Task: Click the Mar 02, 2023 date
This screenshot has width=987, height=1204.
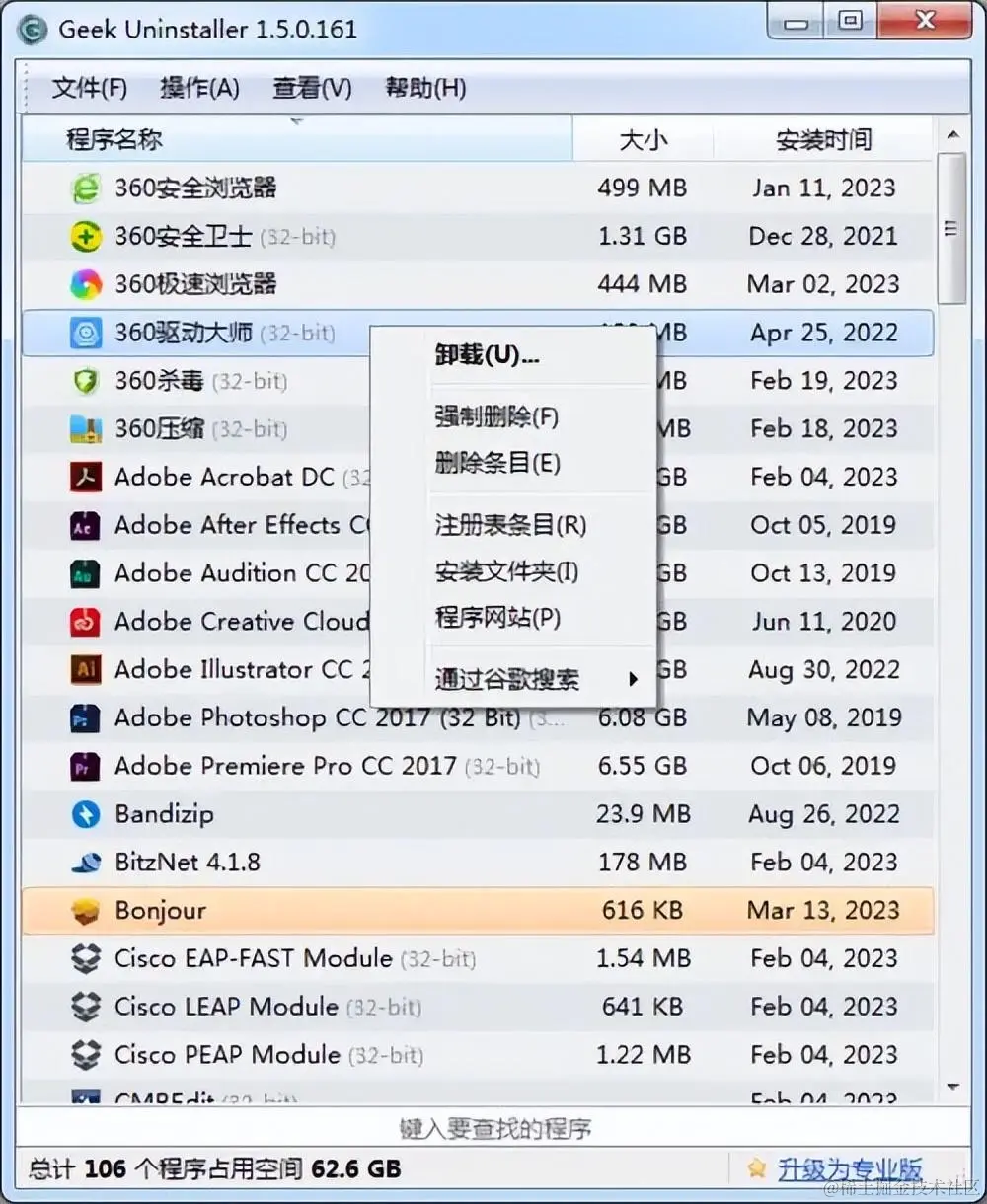Action: (823, 284)
